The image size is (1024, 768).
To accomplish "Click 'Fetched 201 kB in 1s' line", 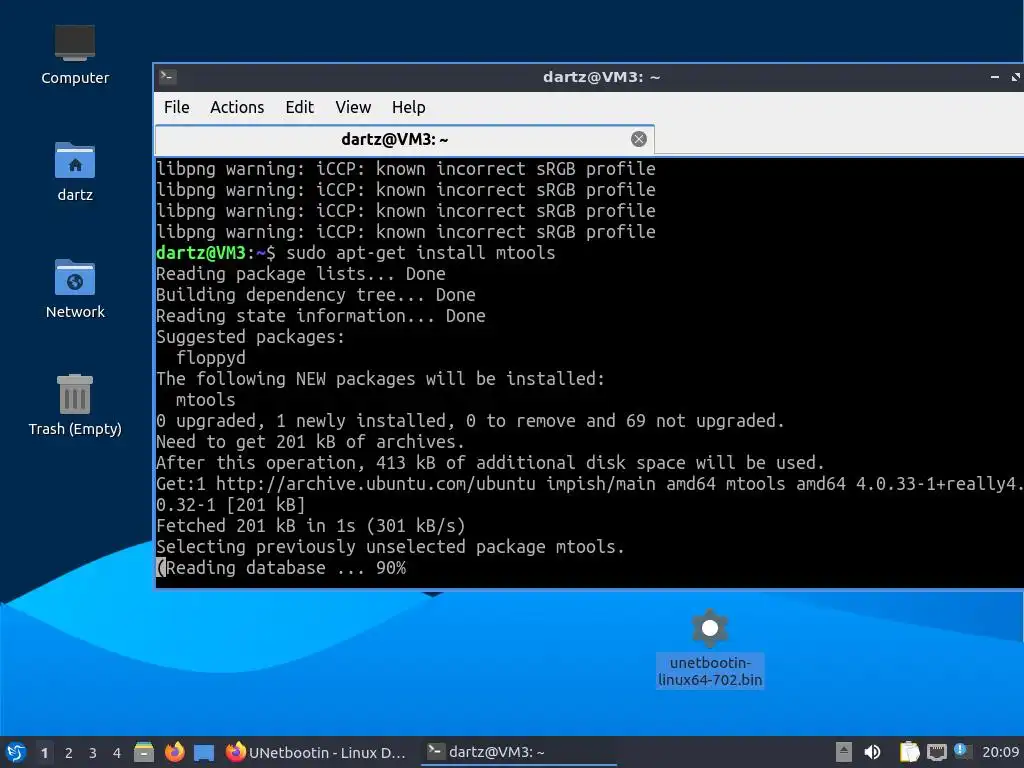I will point(311,526).
